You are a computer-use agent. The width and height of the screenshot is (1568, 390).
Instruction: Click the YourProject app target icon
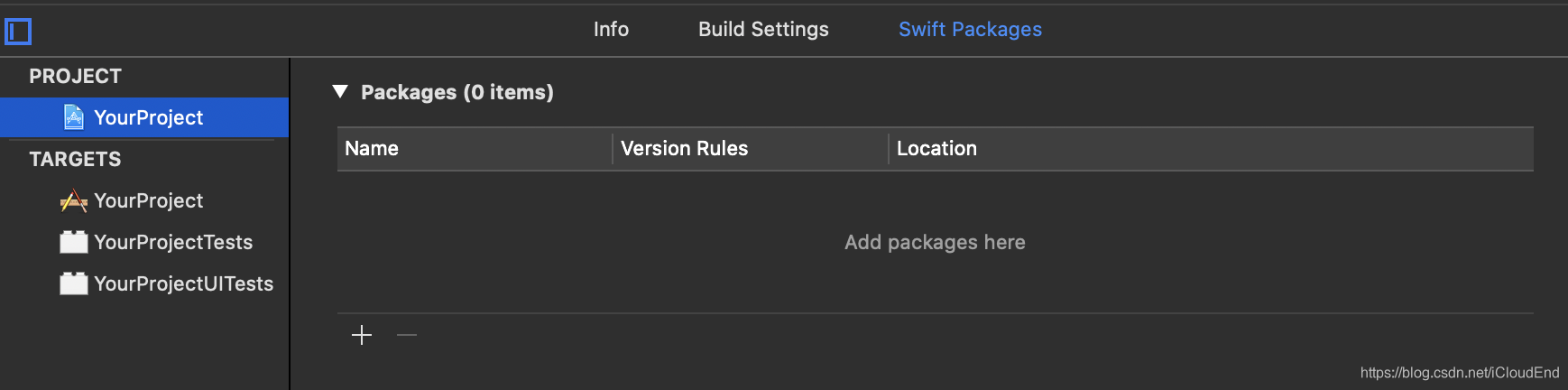pos(74,200)
